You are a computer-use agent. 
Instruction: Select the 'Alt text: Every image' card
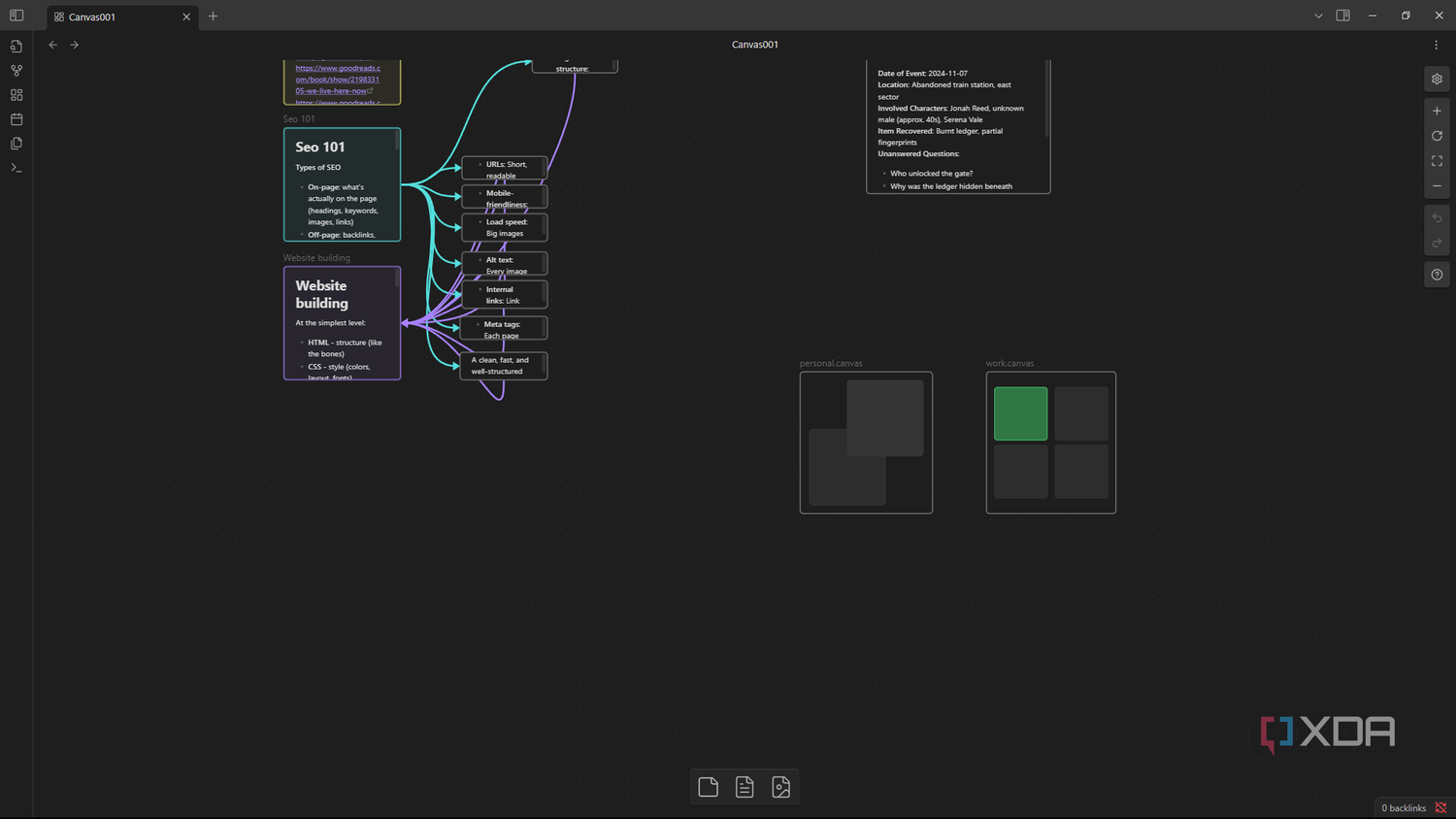[x=504, y=264]
